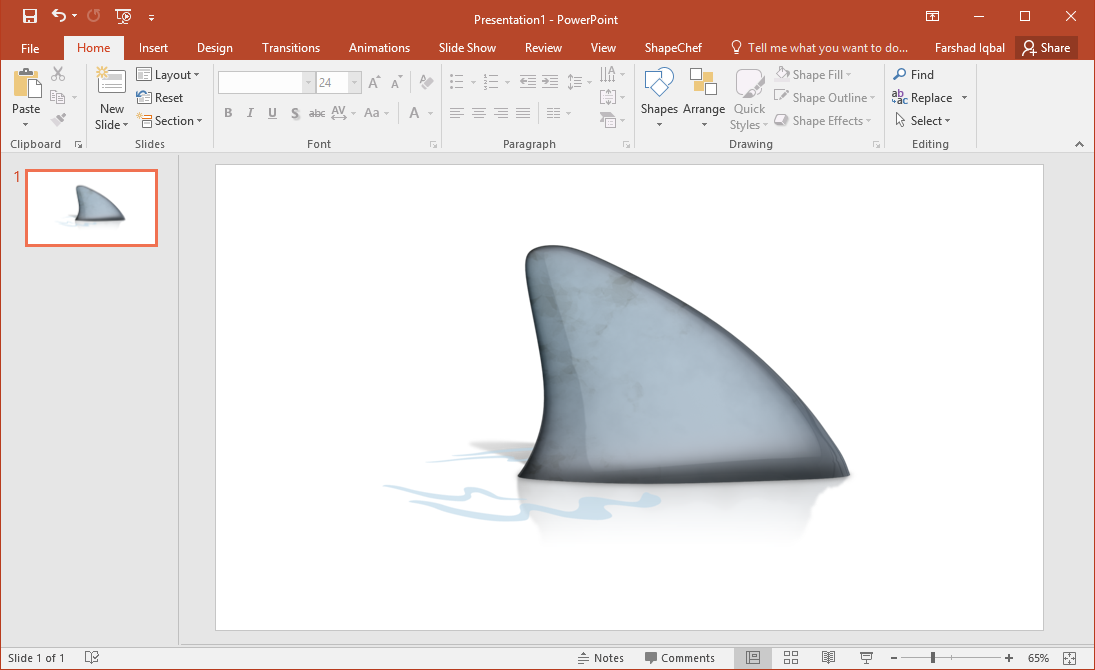The width and height of the screenshot is (1095, 670).
Task: Open the Shapes gallery
Action: pyautogui.click(x=659, y=98)
